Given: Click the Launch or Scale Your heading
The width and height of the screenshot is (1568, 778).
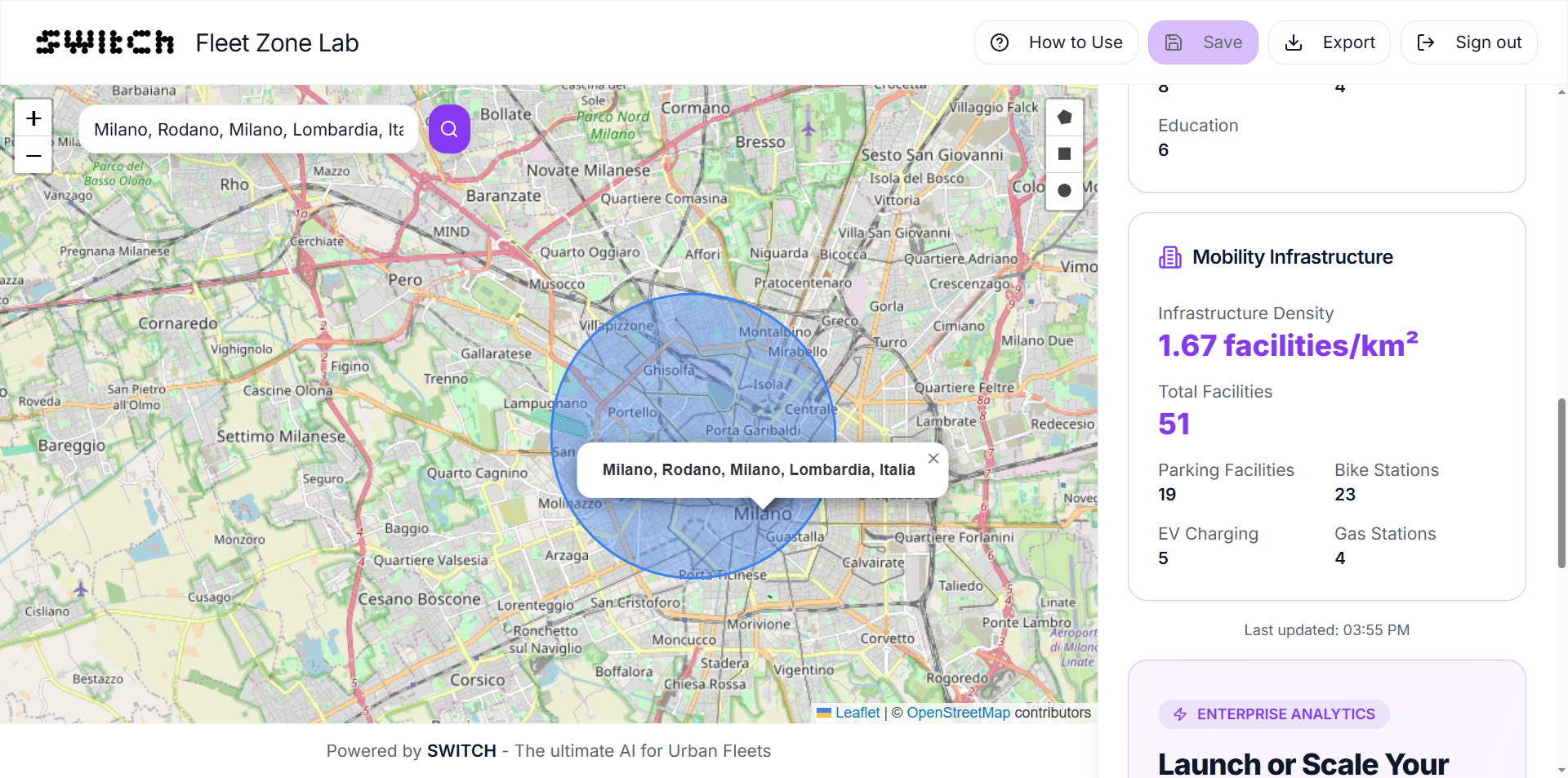Looking at the screenshot, I should [1303, 764].
